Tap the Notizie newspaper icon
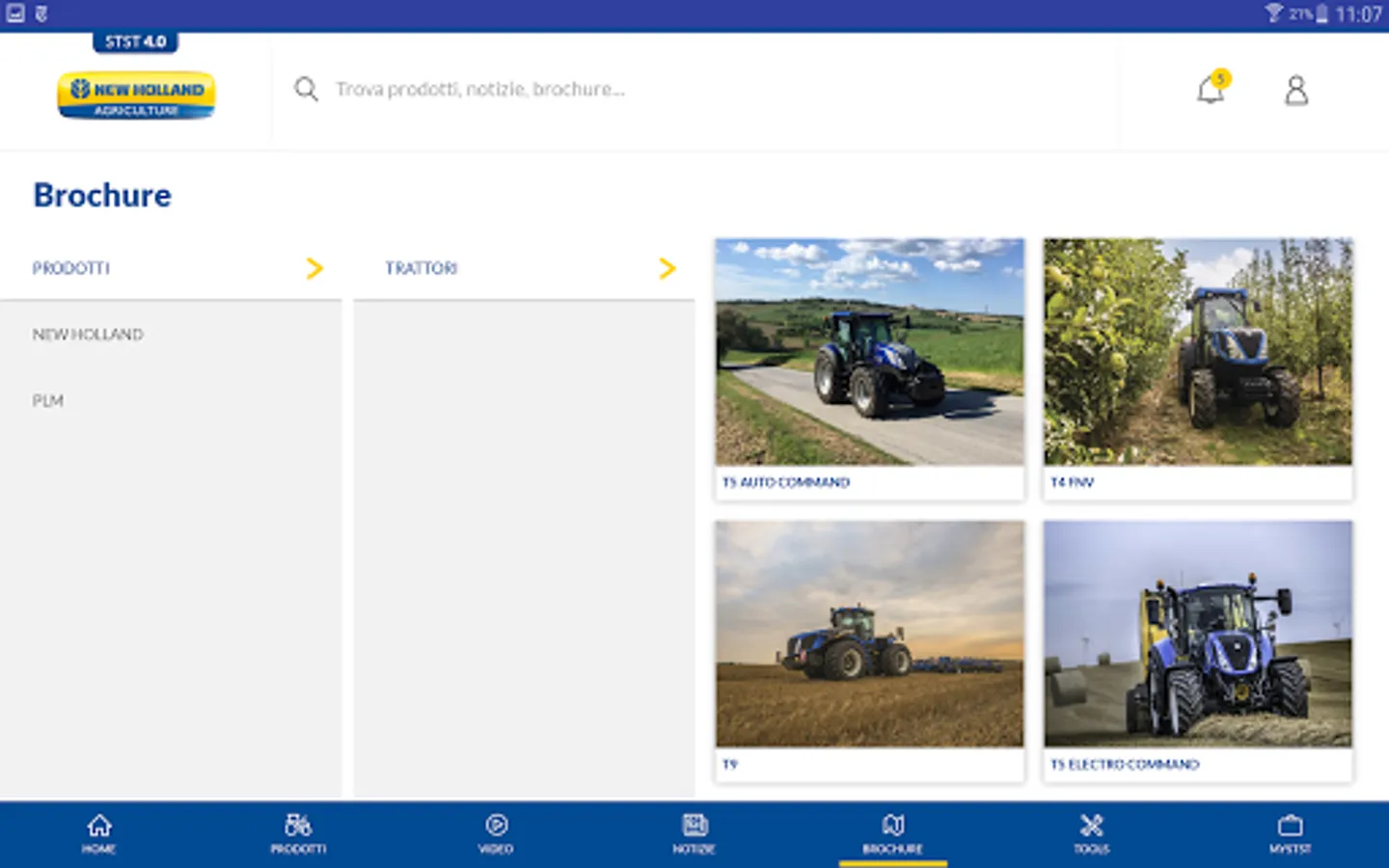1389x868 pixels. [694, 826]
